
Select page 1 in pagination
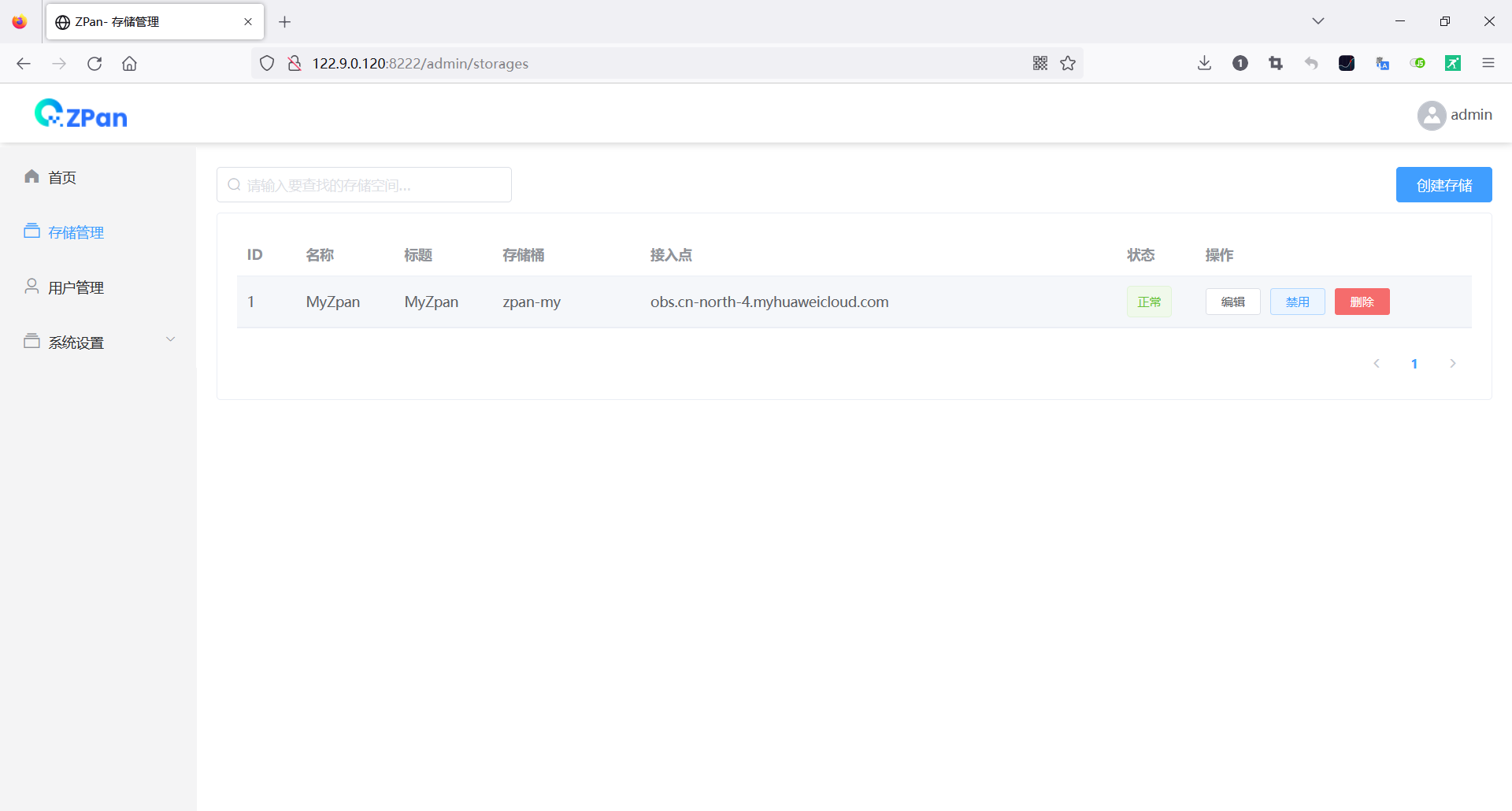(1414, 363)
